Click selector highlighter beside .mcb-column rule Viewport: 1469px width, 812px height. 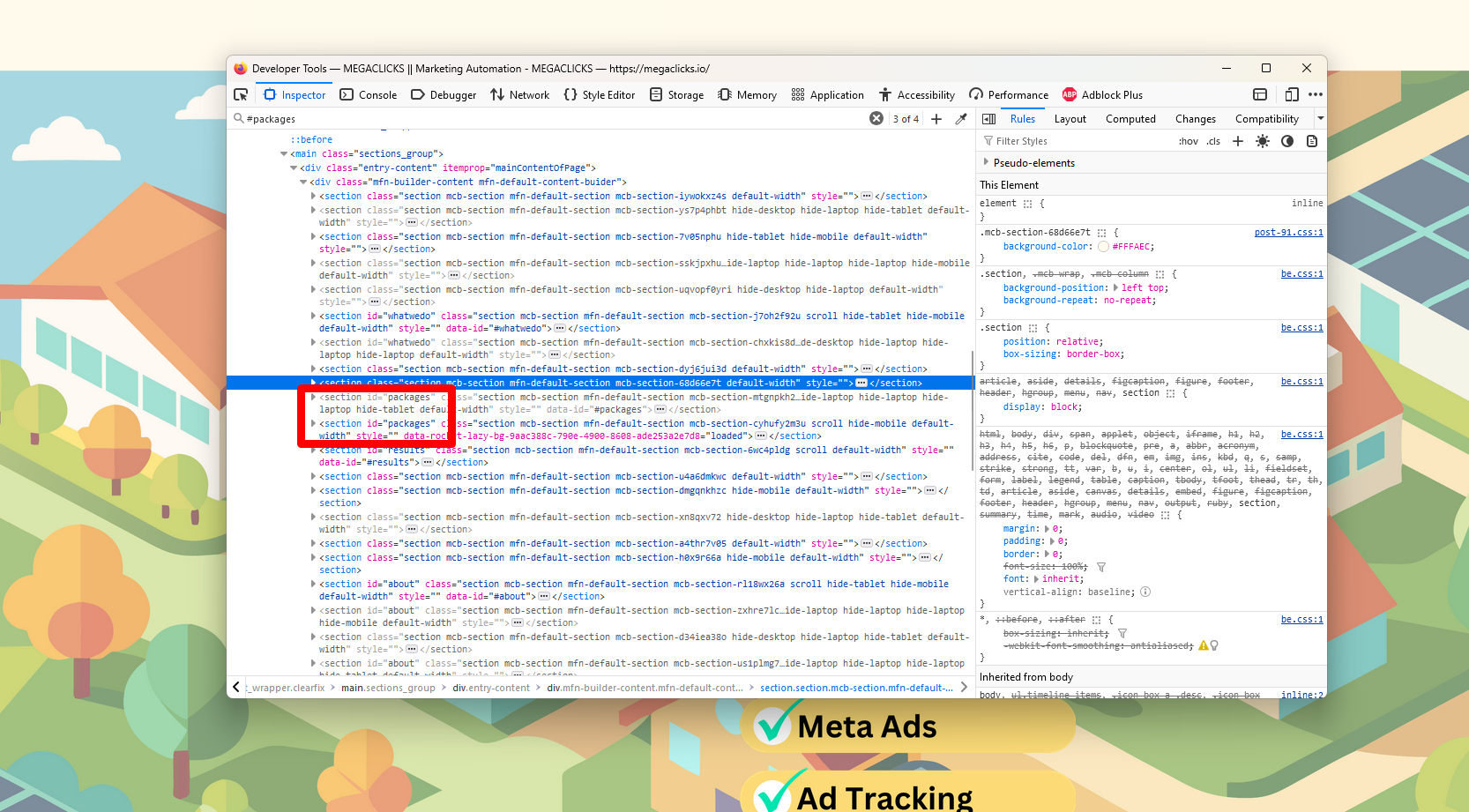(x=1160, y=274)
